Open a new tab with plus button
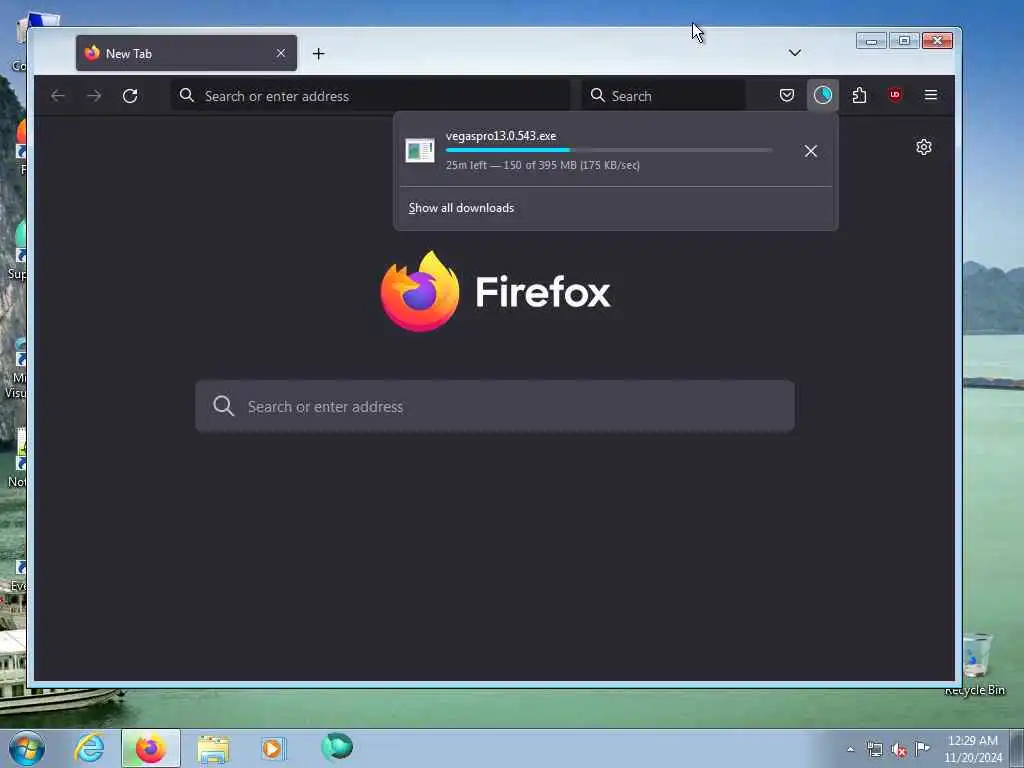1024x768 pixels. [318, 54]
